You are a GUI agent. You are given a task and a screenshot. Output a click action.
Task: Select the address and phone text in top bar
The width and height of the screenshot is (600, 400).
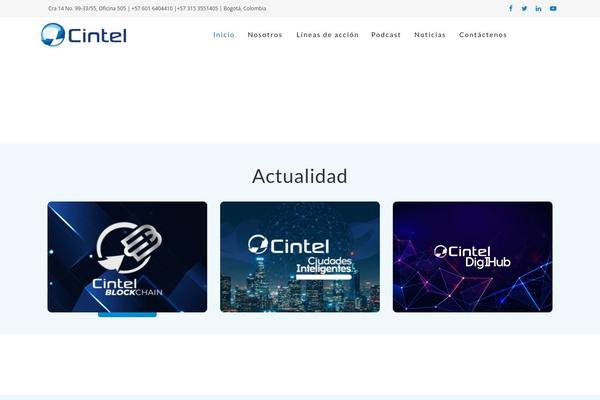[157, 8]
